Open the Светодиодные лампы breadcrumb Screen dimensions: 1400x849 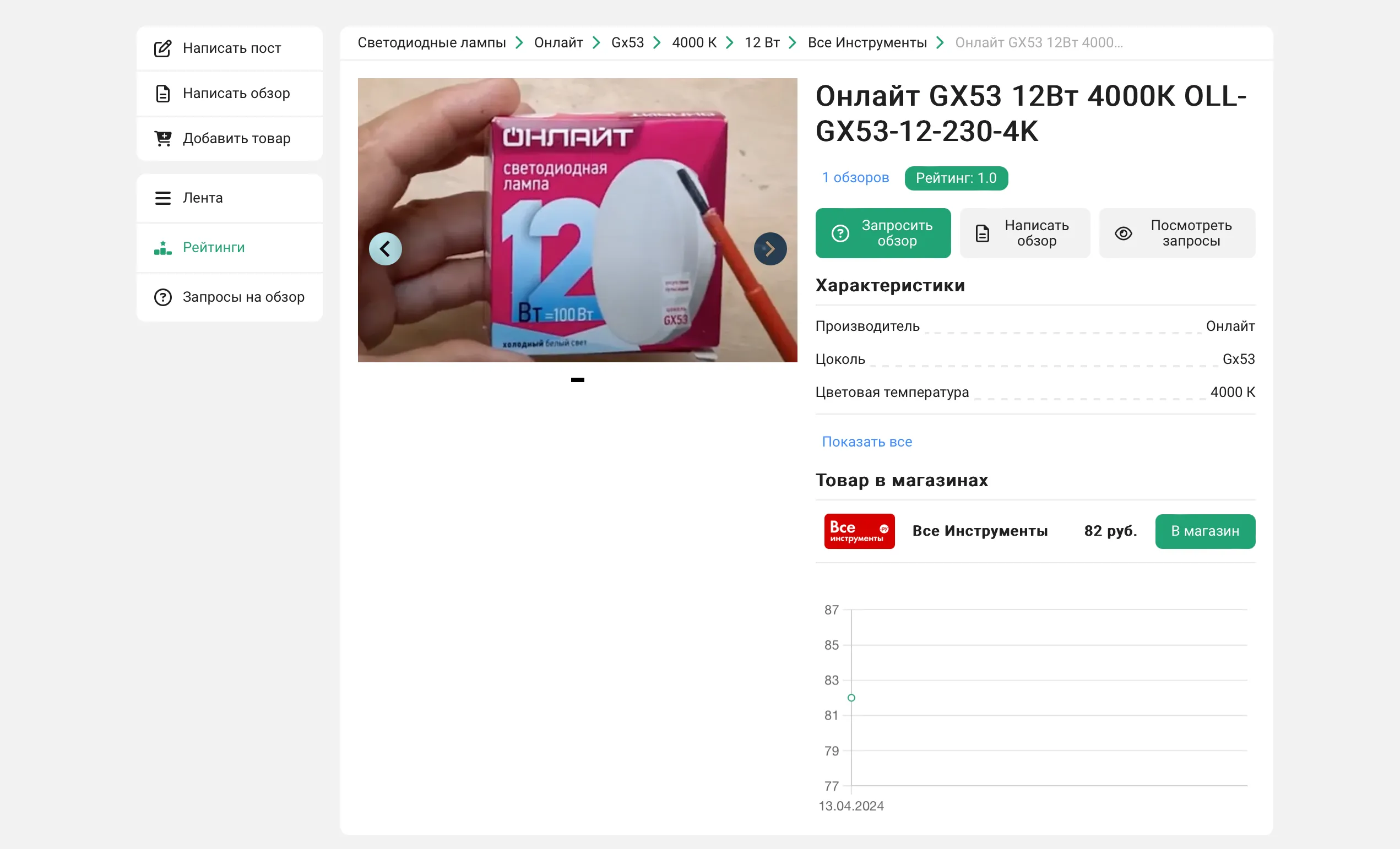tap(431, 42)
